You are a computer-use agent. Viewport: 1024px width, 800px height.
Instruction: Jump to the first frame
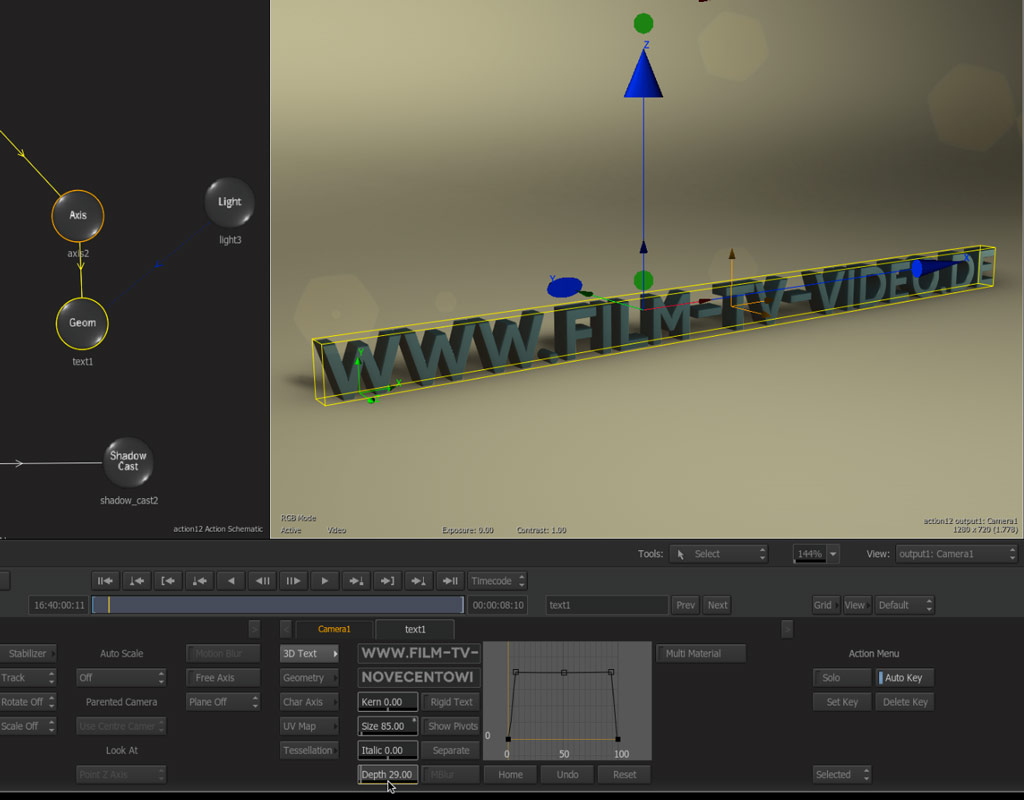click(106, 581)
